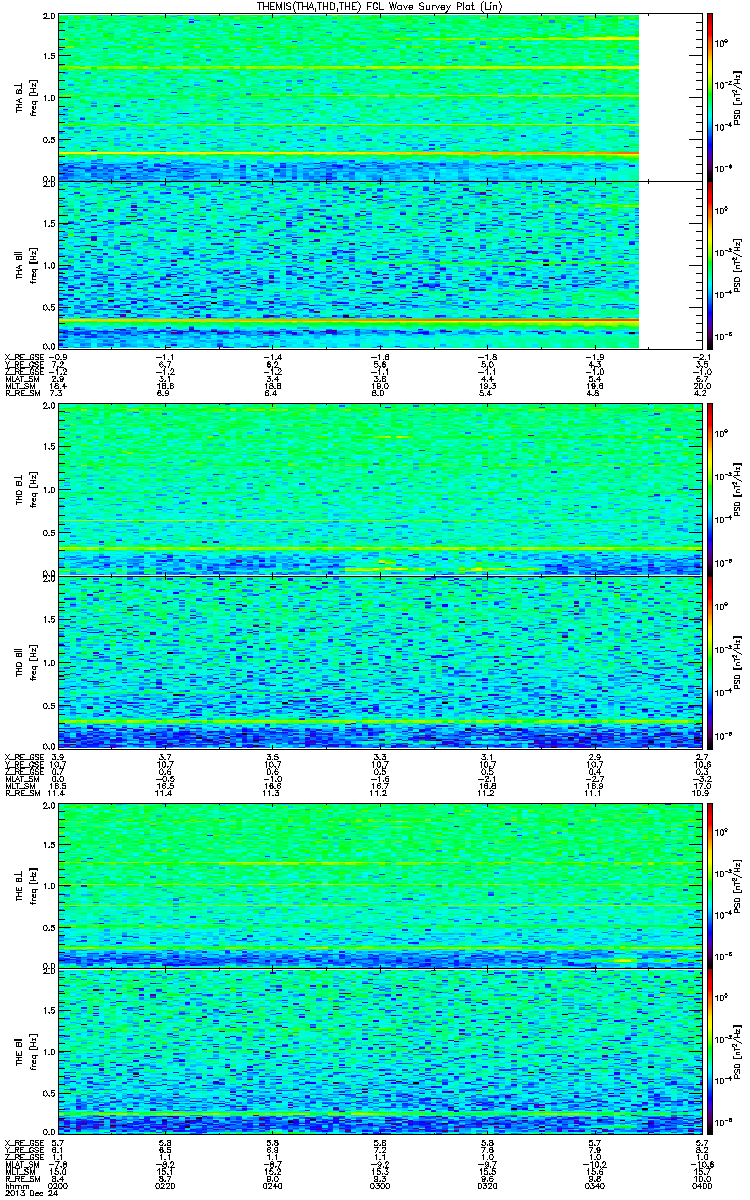Click the color bar beside THA B-perpendicular panel
Viewport: 750px width, 1200px height.
[x=709, y=97]
